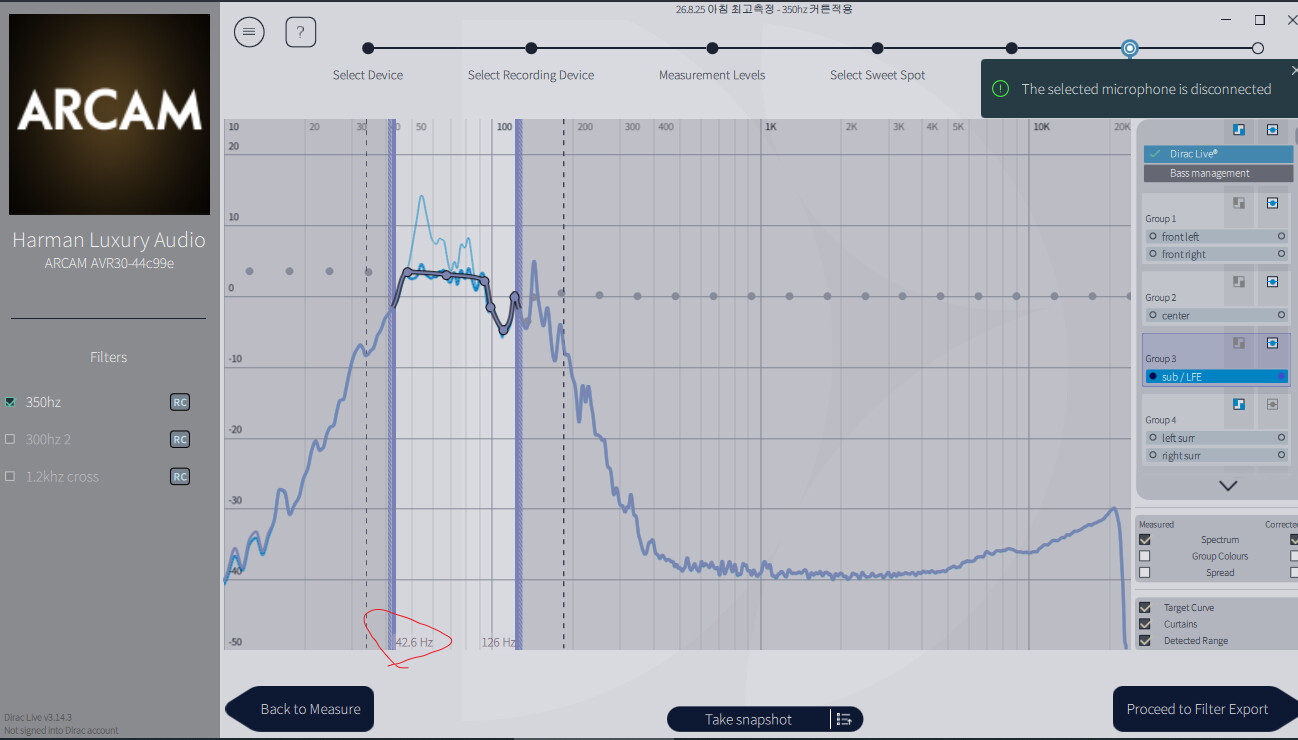Click the Group 1 target curve link icon

[x=1239, y=203]
